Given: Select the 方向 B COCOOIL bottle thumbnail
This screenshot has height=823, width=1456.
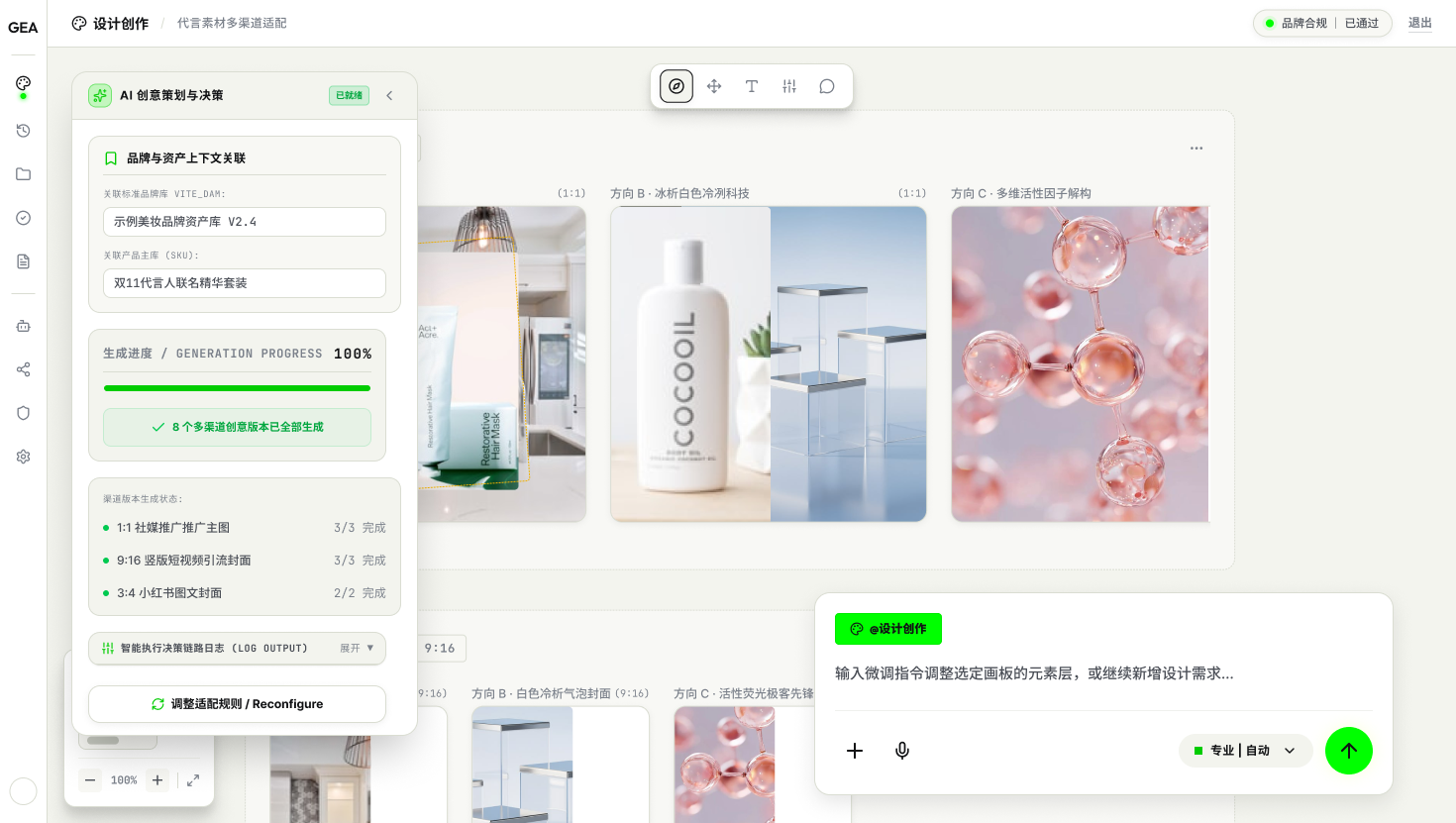Looking at the screenshot, I should [769, 363].
